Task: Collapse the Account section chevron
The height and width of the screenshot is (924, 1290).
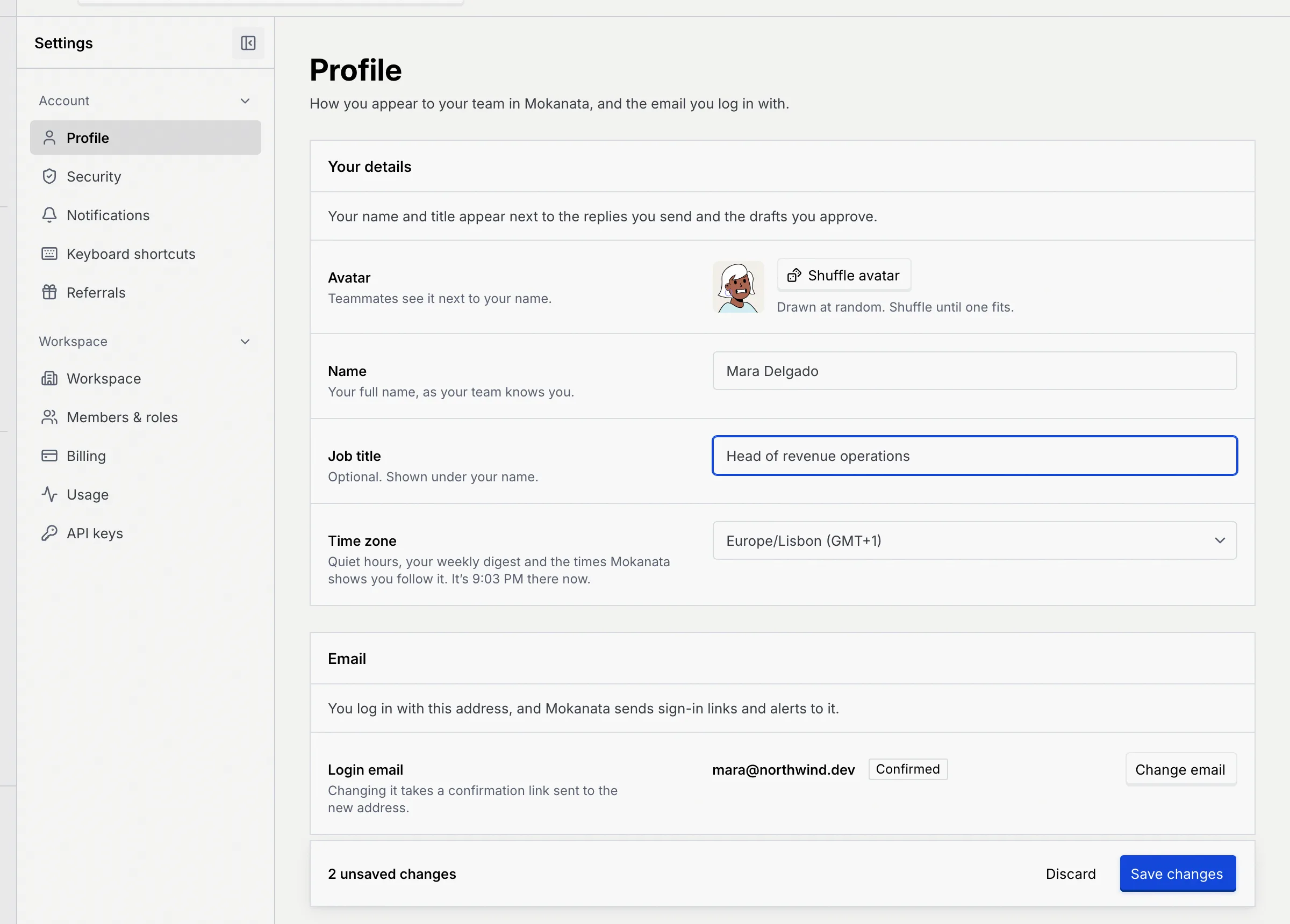Action: pos(245,101)
